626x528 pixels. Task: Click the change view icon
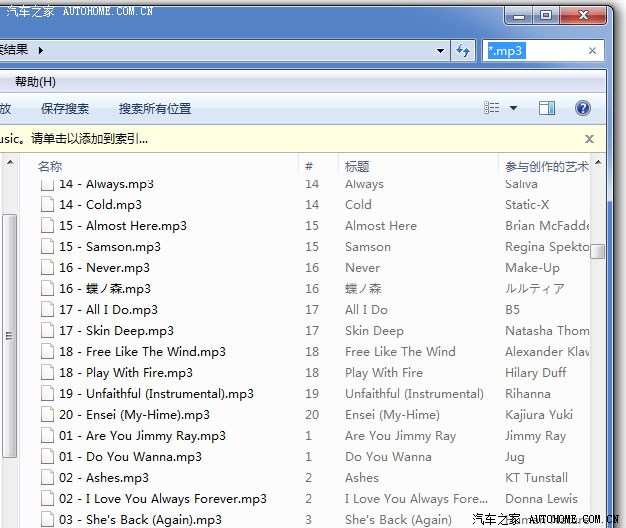pyautogui.click(x=492, y=108)
